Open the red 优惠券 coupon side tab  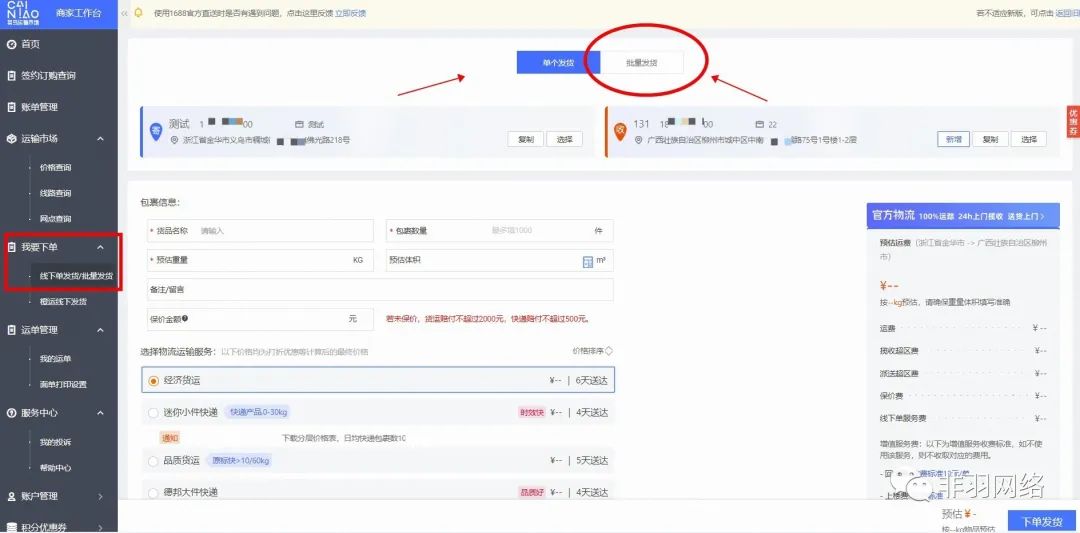click(x=1073, y=121)
